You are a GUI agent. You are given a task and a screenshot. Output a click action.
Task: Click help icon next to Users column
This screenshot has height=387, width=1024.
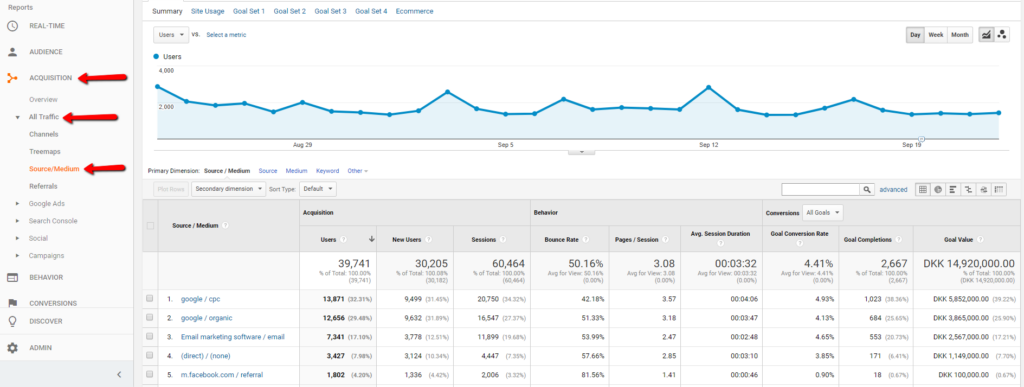[344, 240]
